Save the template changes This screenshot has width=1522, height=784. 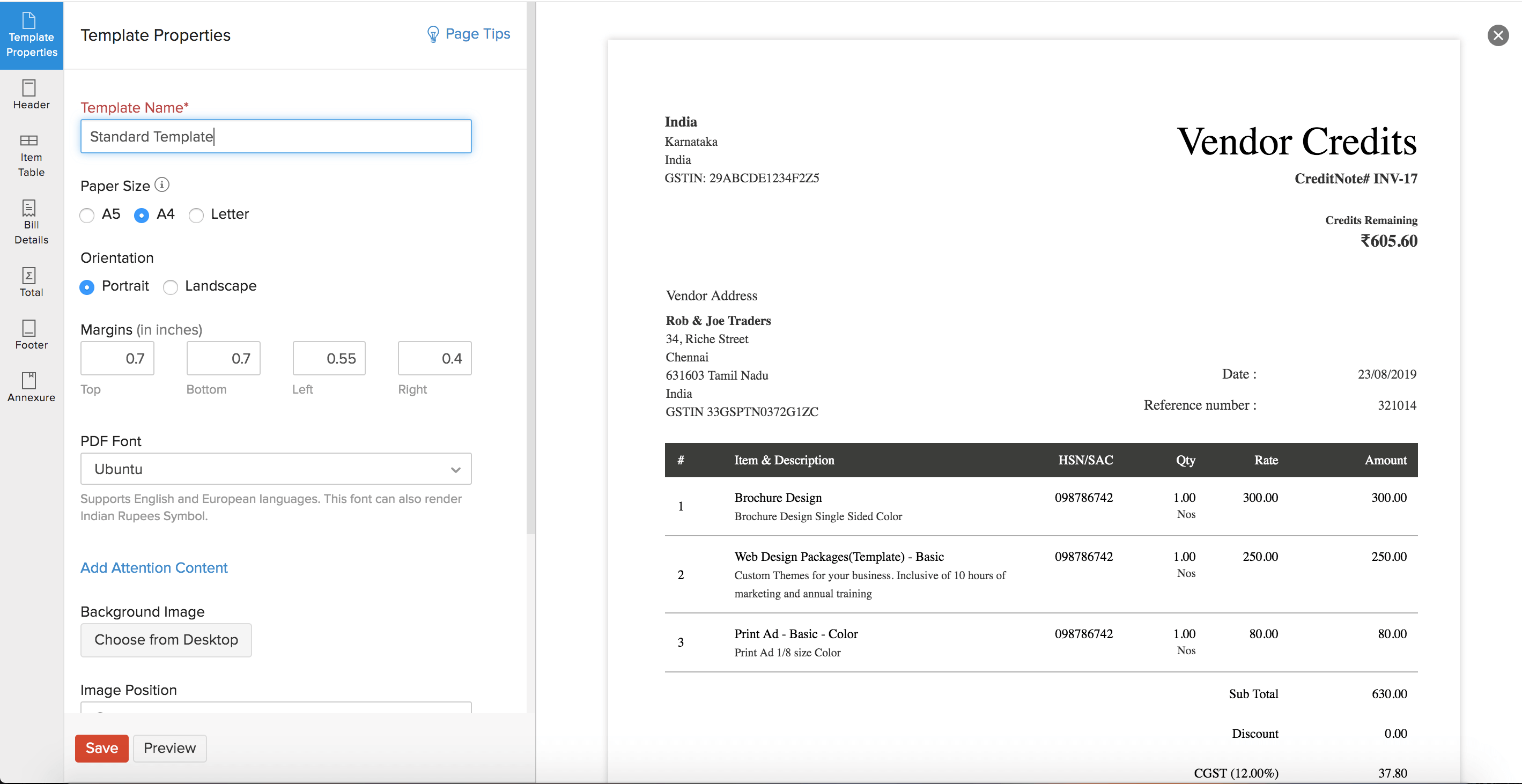[x=101, y=748]
